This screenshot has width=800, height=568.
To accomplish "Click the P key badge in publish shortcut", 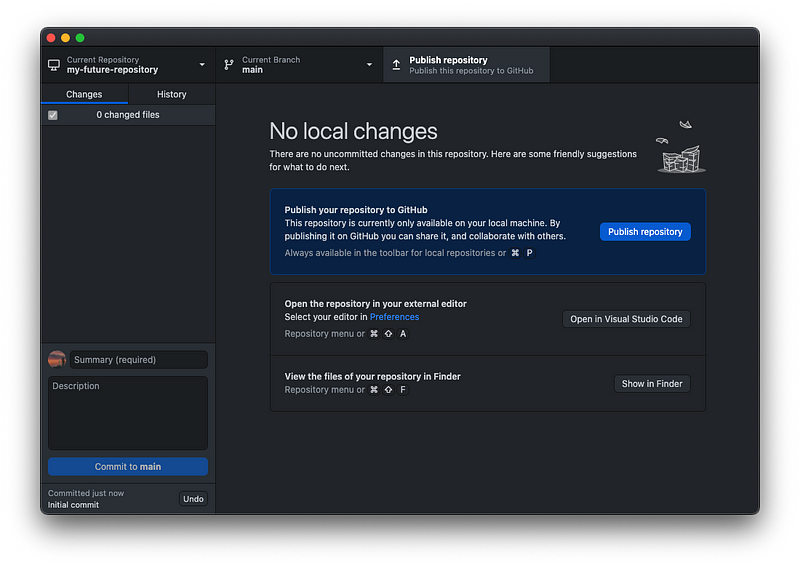I will click(530, 253).
